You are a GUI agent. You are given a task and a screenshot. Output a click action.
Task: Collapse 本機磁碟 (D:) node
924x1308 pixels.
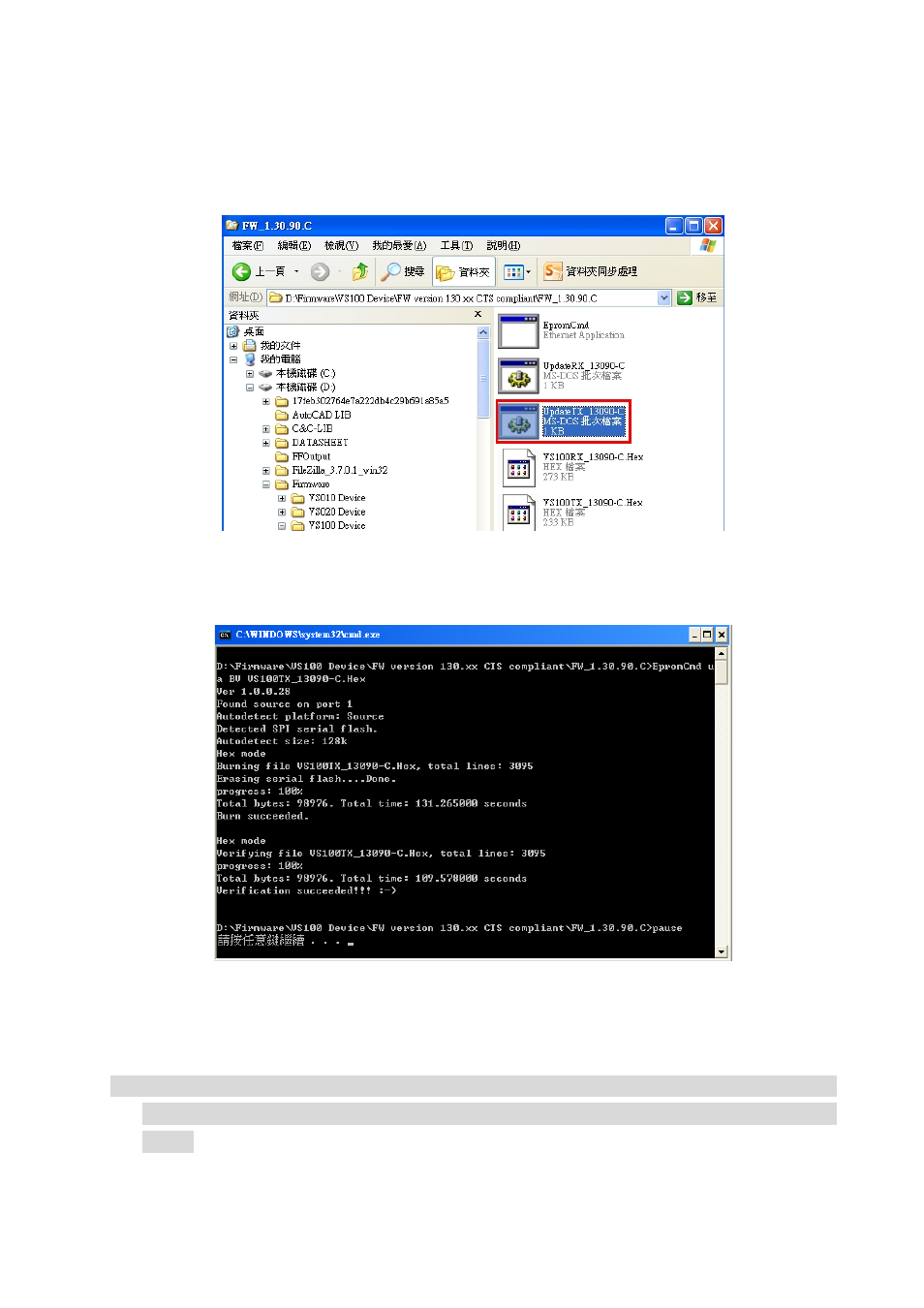coord(250,388)
